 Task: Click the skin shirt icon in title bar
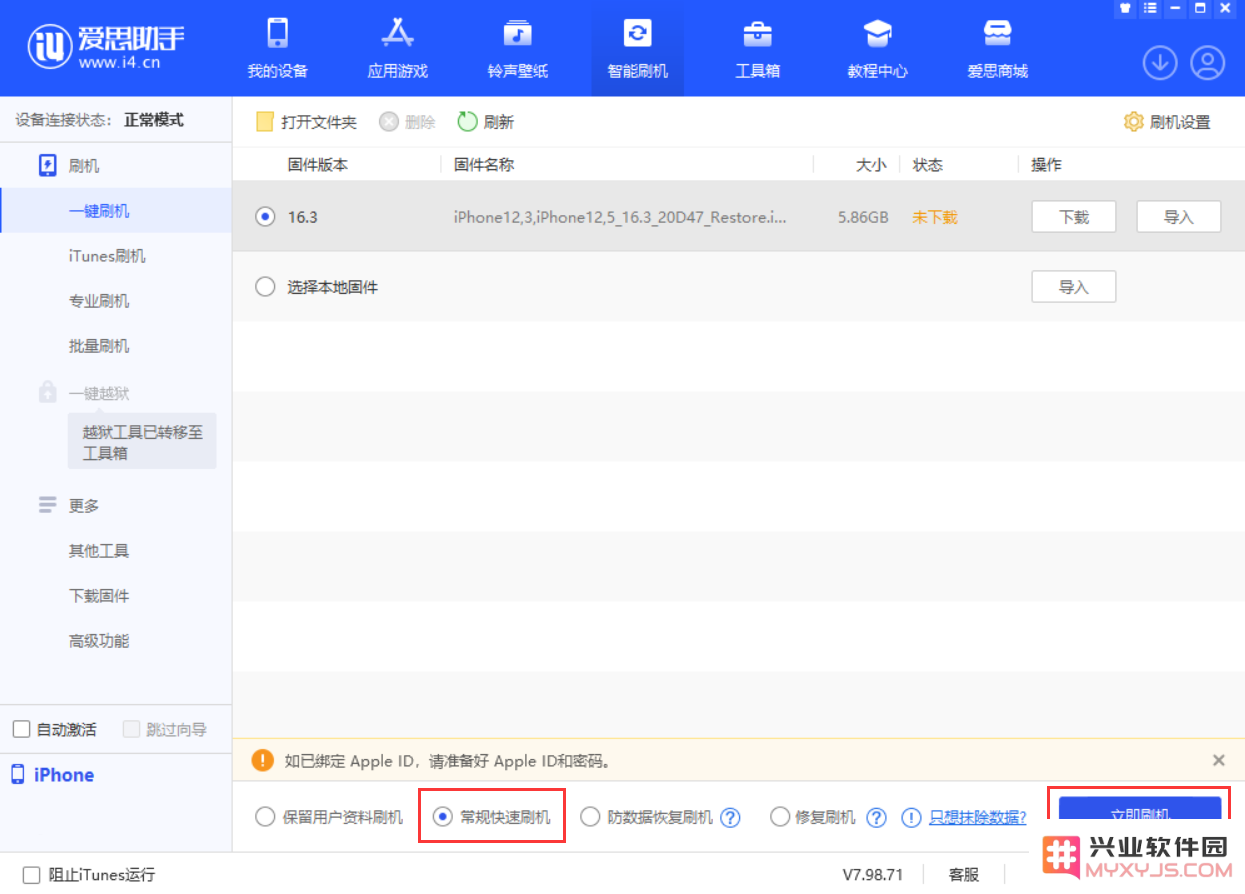(x=1125, y=8)
